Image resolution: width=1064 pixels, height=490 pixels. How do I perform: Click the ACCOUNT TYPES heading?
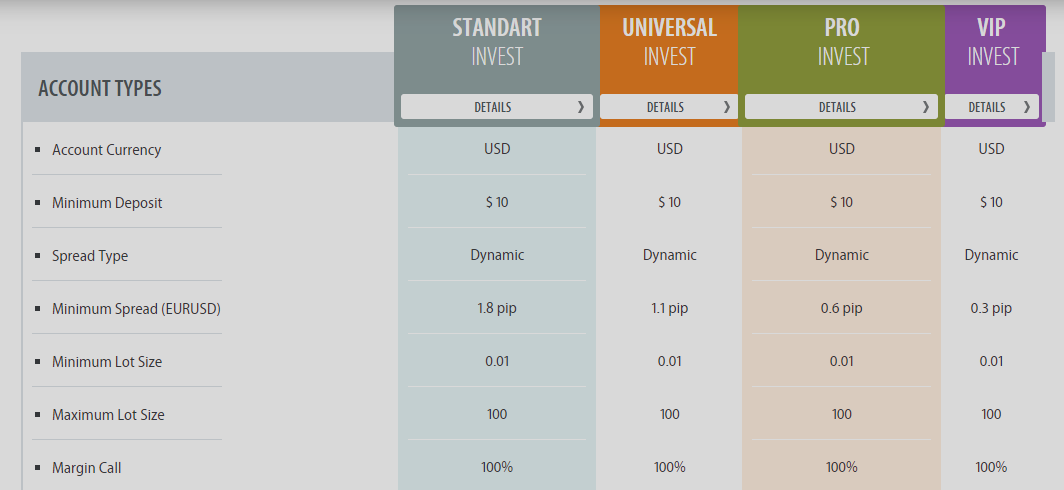pos(100,88)
